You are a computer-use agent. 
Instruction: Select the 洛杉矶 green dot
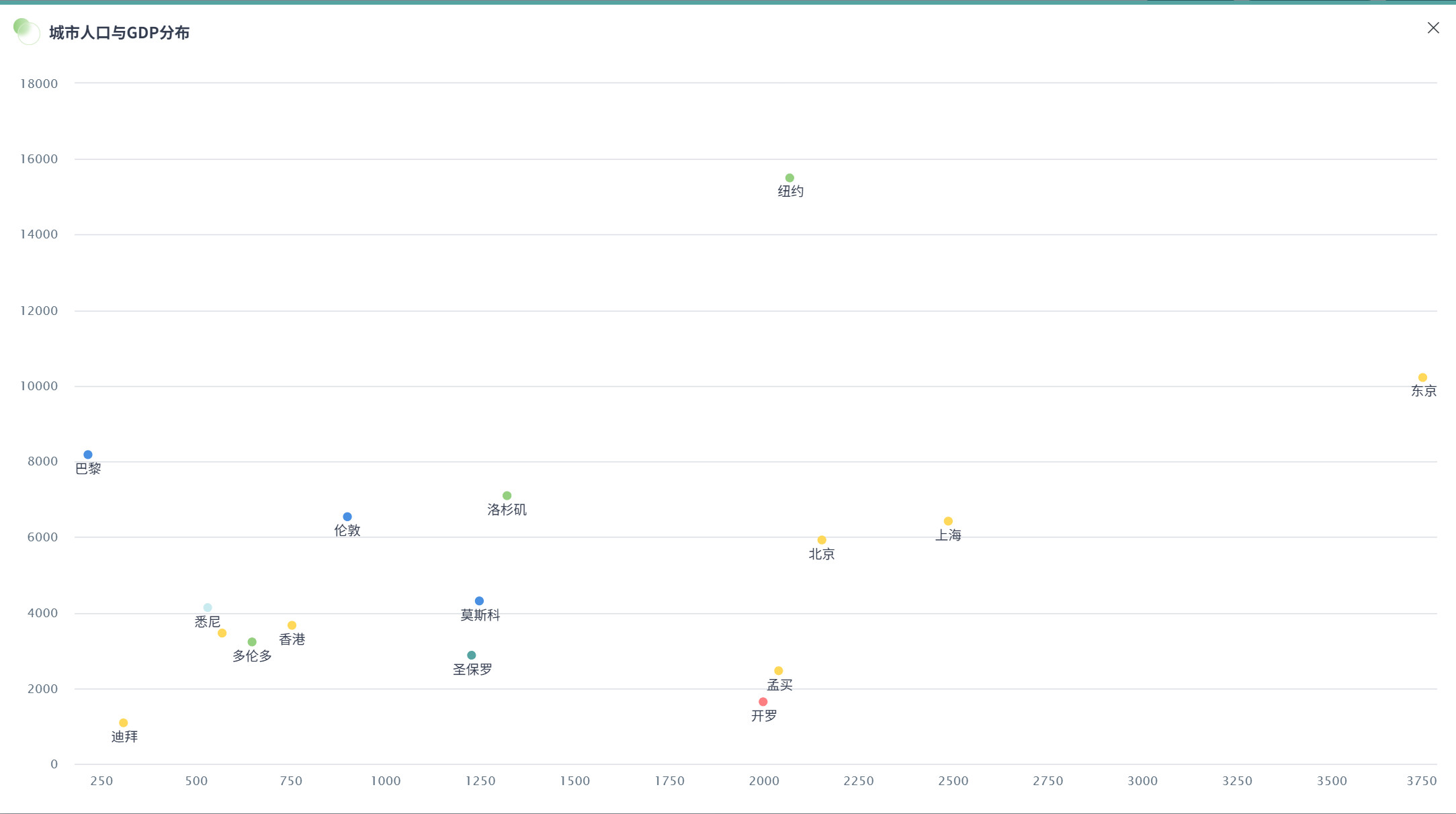coord(507,496)
